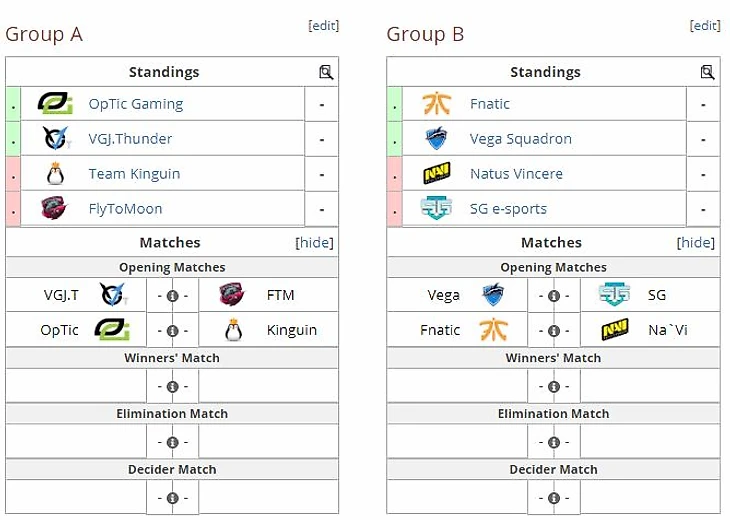The height and width of the screenshot is (520, 730).
Task: Click the FlyToMoon logo in Group A standings
Action: pos(54,209)
